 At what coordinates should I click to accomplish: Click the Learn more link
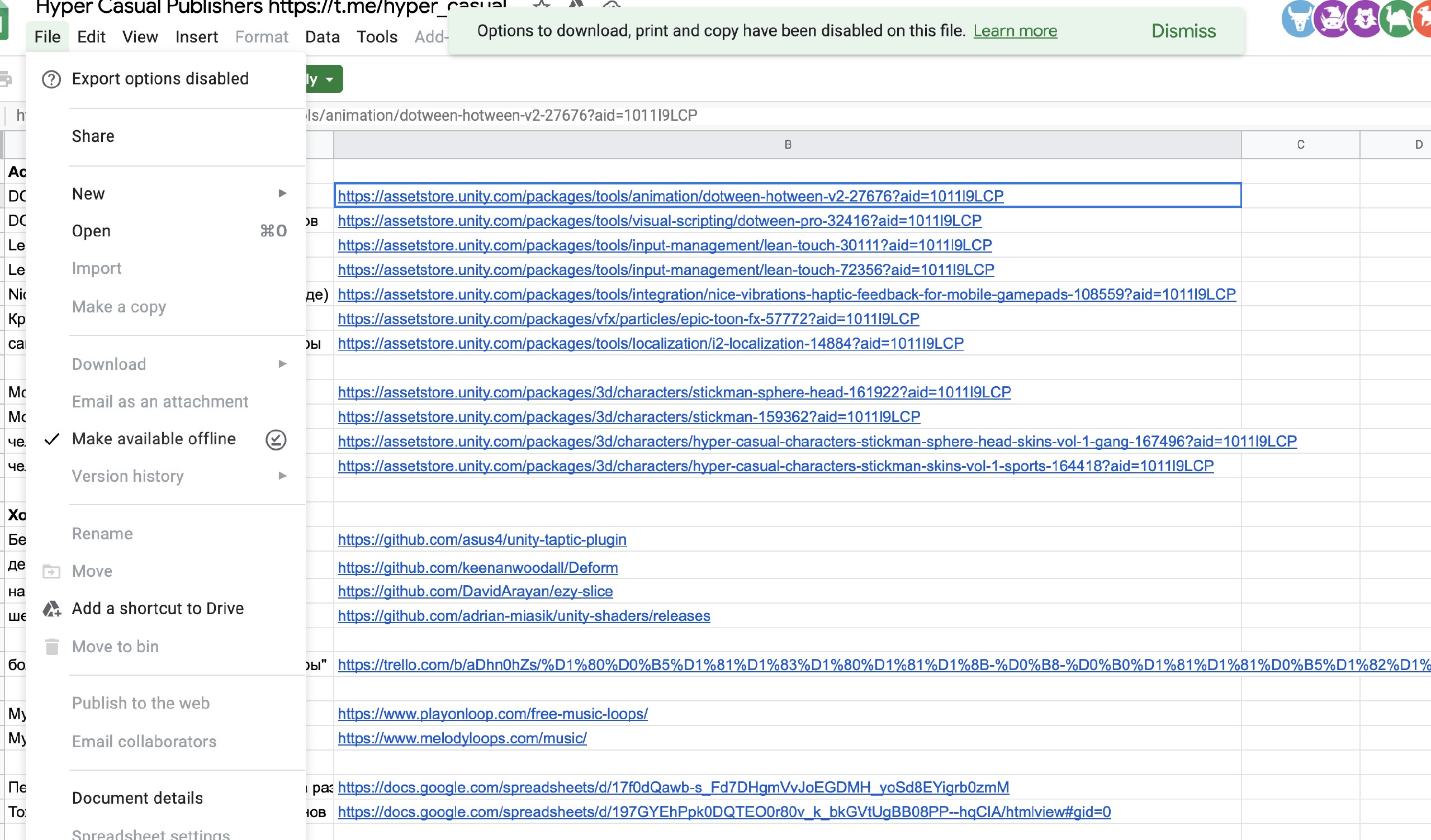point(1015,31)
